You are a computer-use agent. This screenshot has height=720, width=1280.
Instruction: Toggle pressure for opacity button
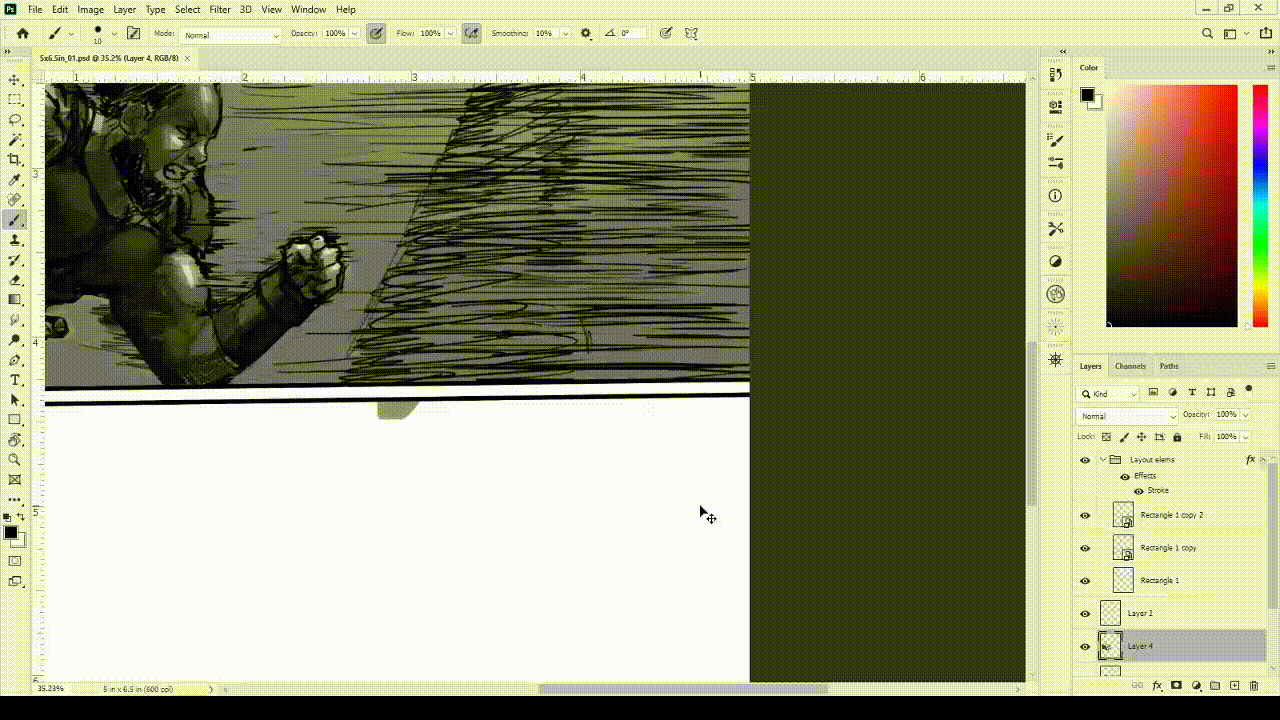(376, 33)
